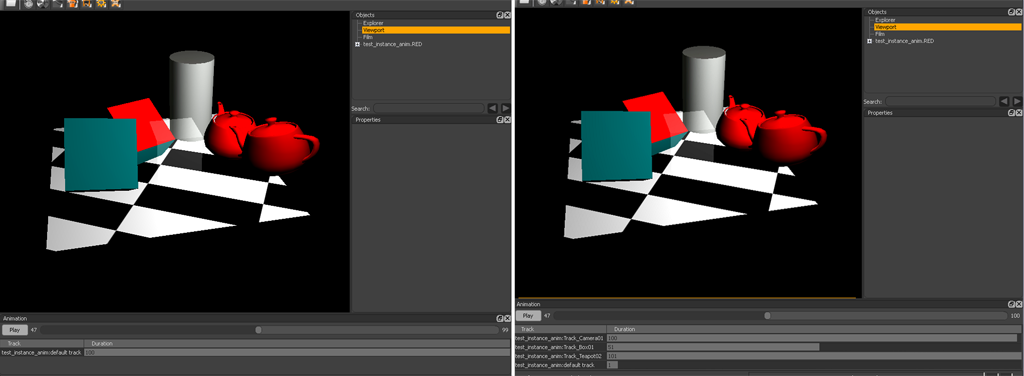This screenshot has width=1024, height=376.
Task: Click previous search result arrow in left window
Action: click(492, 108)
